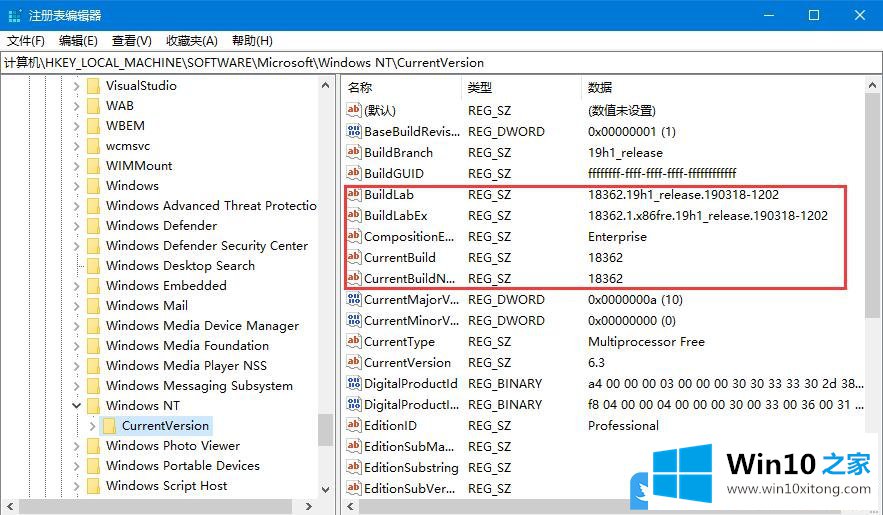Click the tree pane horizontal scroll-right arrow
This screenshot has width=883, height=515.
click(309, 506)
